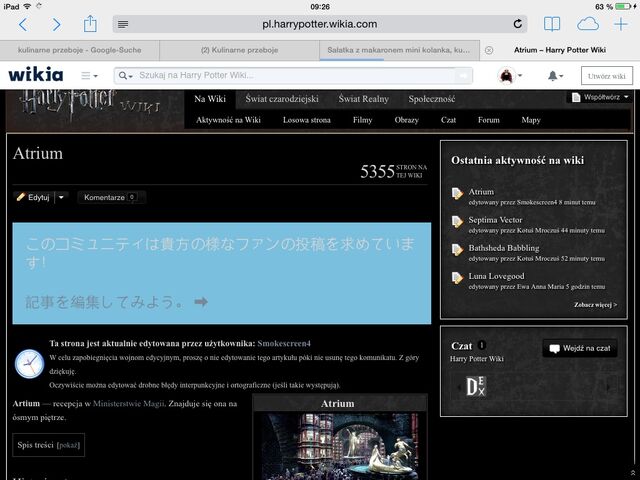Click the previous arrow in chat users carousel
640x480 pixels.
point(460,387)
